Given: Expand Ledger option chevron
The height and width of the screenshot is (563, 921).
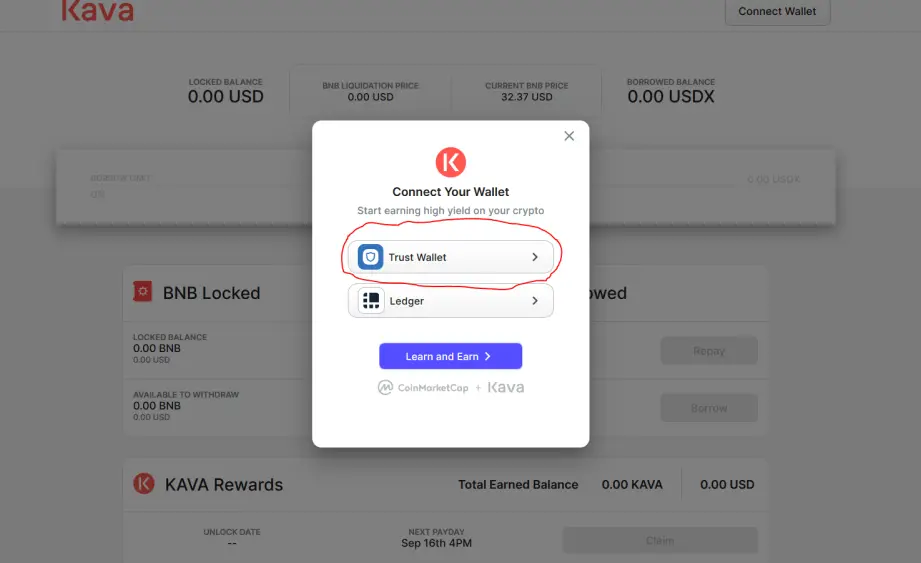Looking at the screenshot, I should pyautogui.click(x=535, y=301).
